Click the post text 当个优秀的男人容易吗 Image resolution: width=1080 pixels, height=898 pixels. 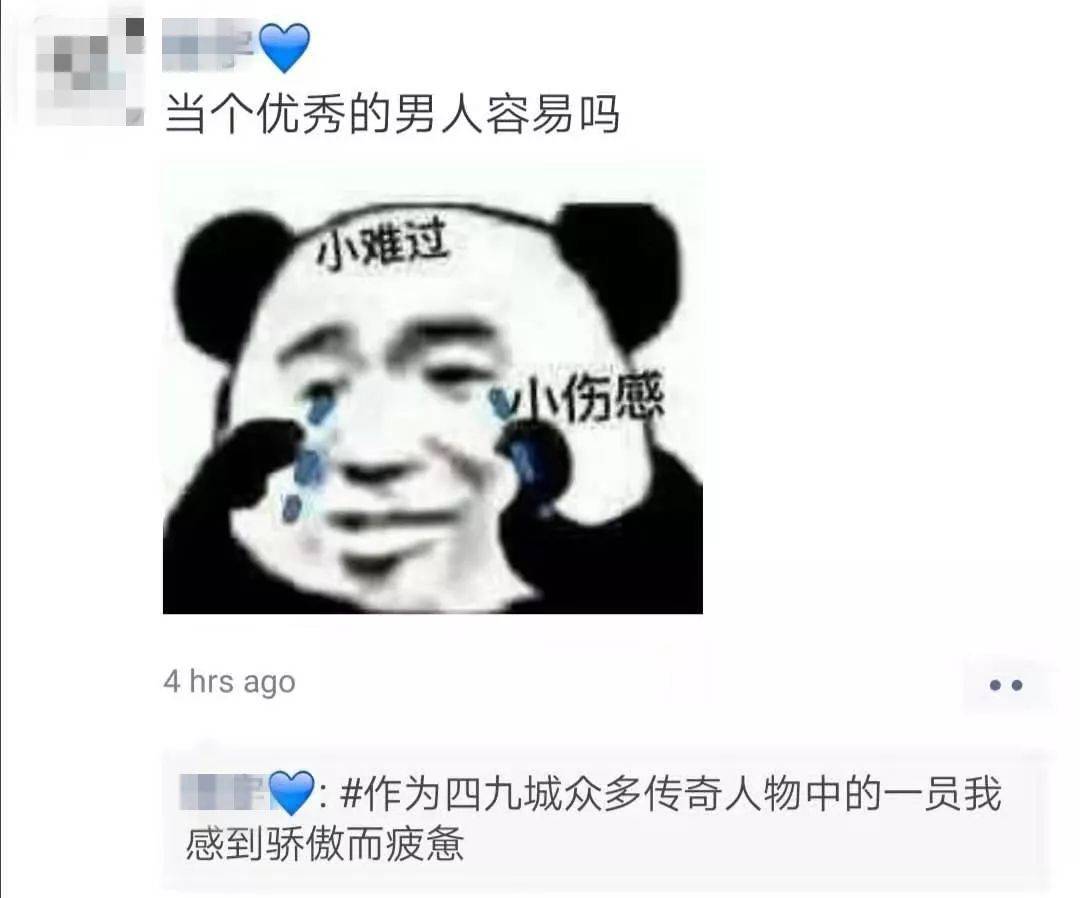pos(392,114)
